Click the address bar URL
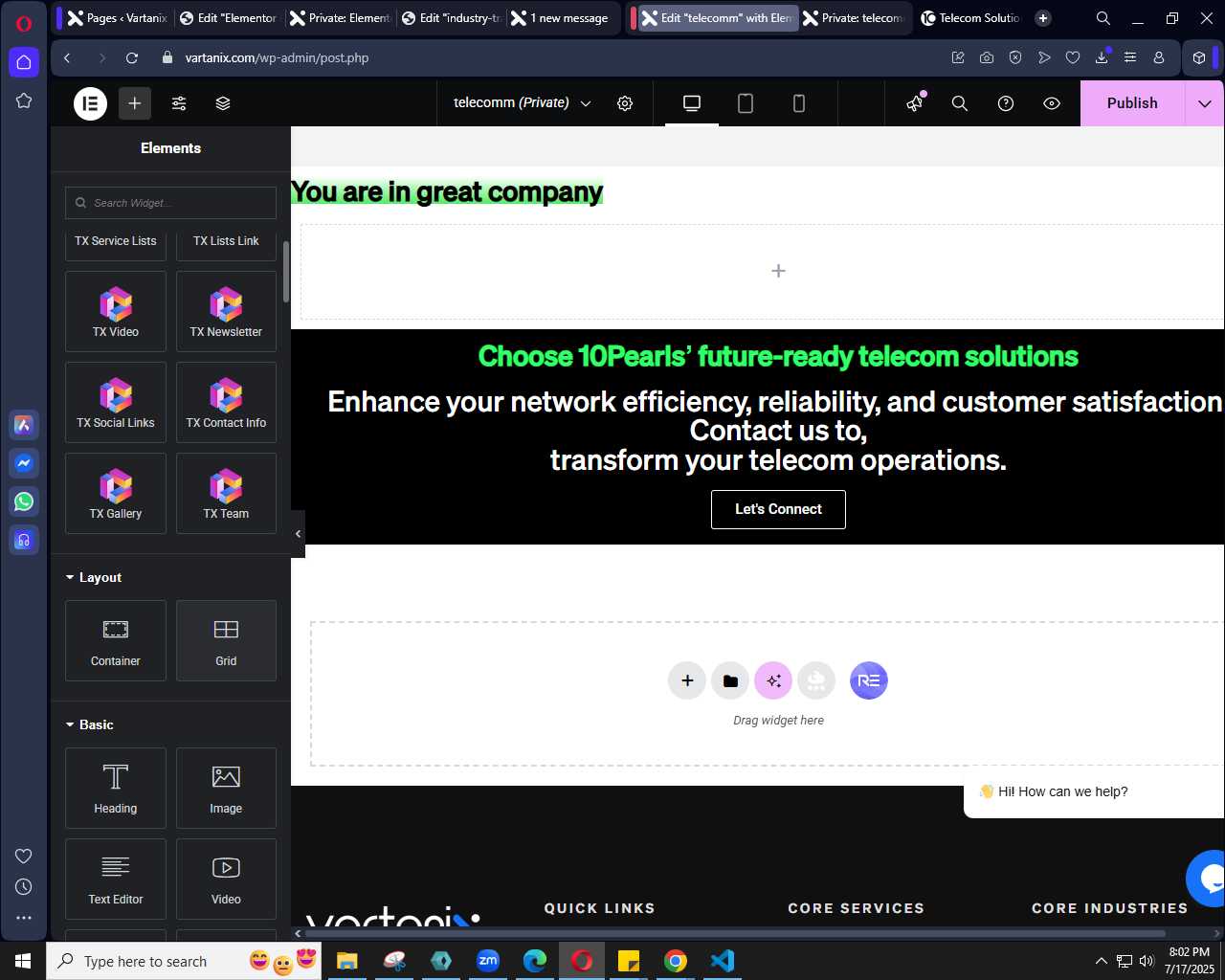 (277, 57)
